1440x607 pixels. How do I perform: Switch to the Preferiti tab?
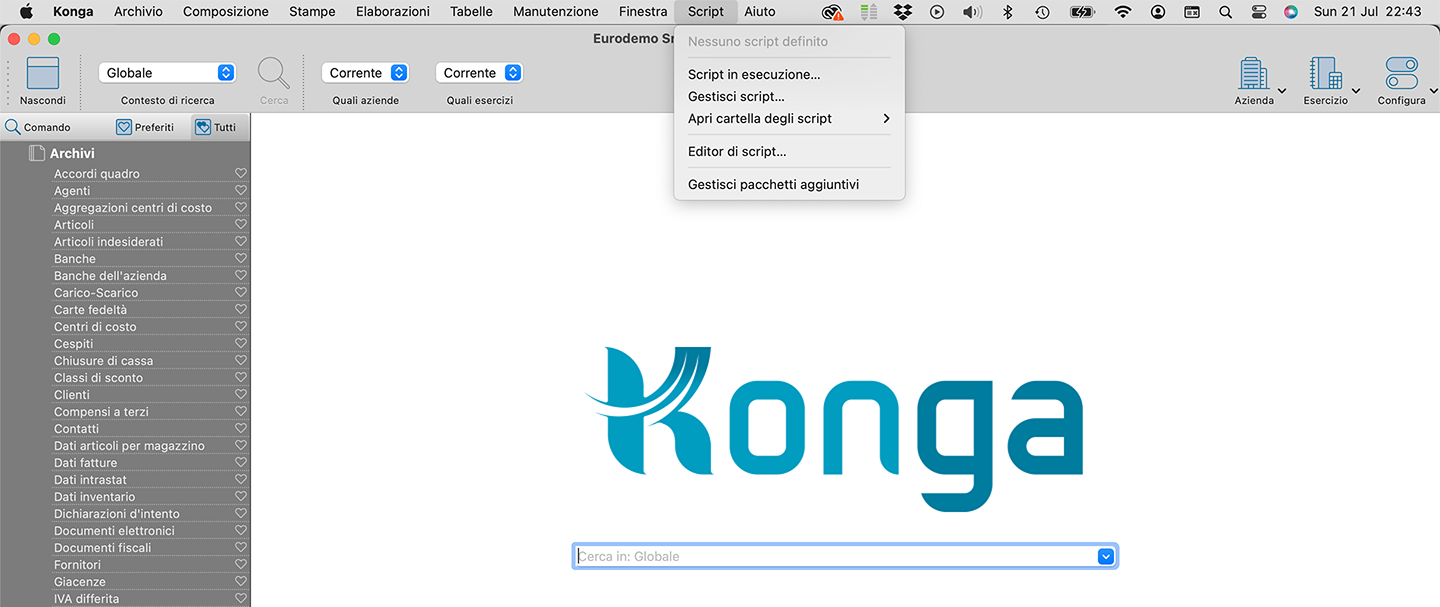[x=145, y=127]
